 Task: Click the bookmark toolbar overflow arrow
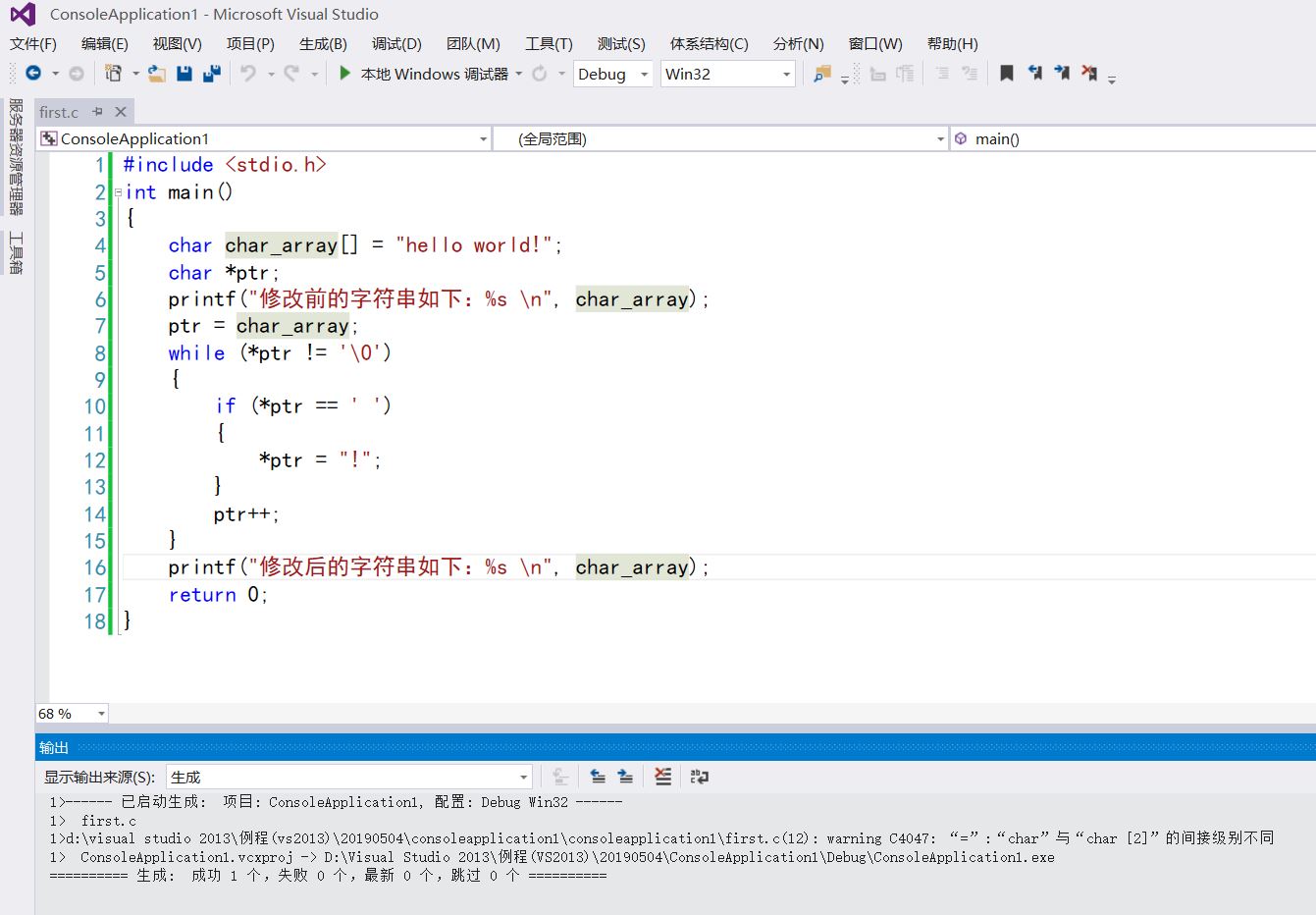[x=1112, y=79]
